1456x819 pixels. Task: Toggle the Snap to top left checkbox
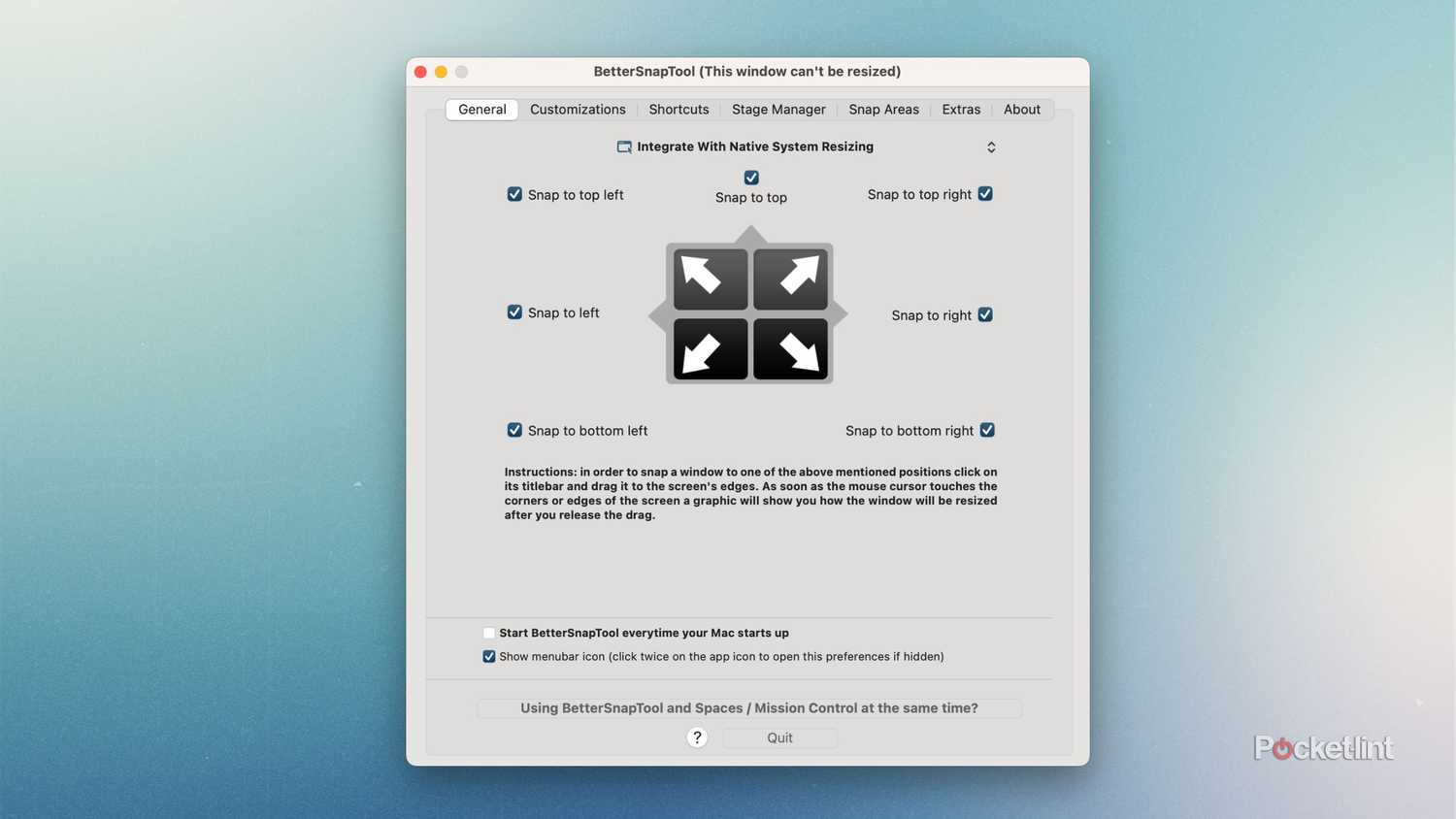click(x=514, y=194)
